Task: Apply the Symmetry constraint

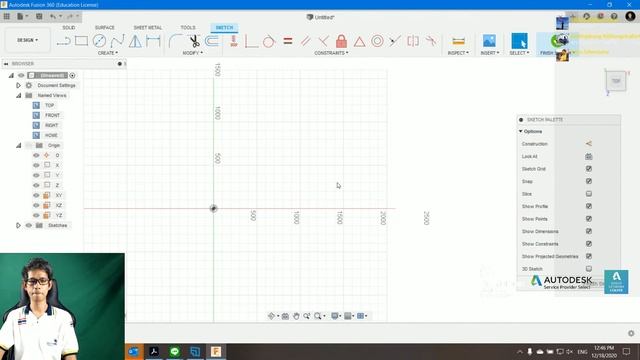Action: [413, 41]
